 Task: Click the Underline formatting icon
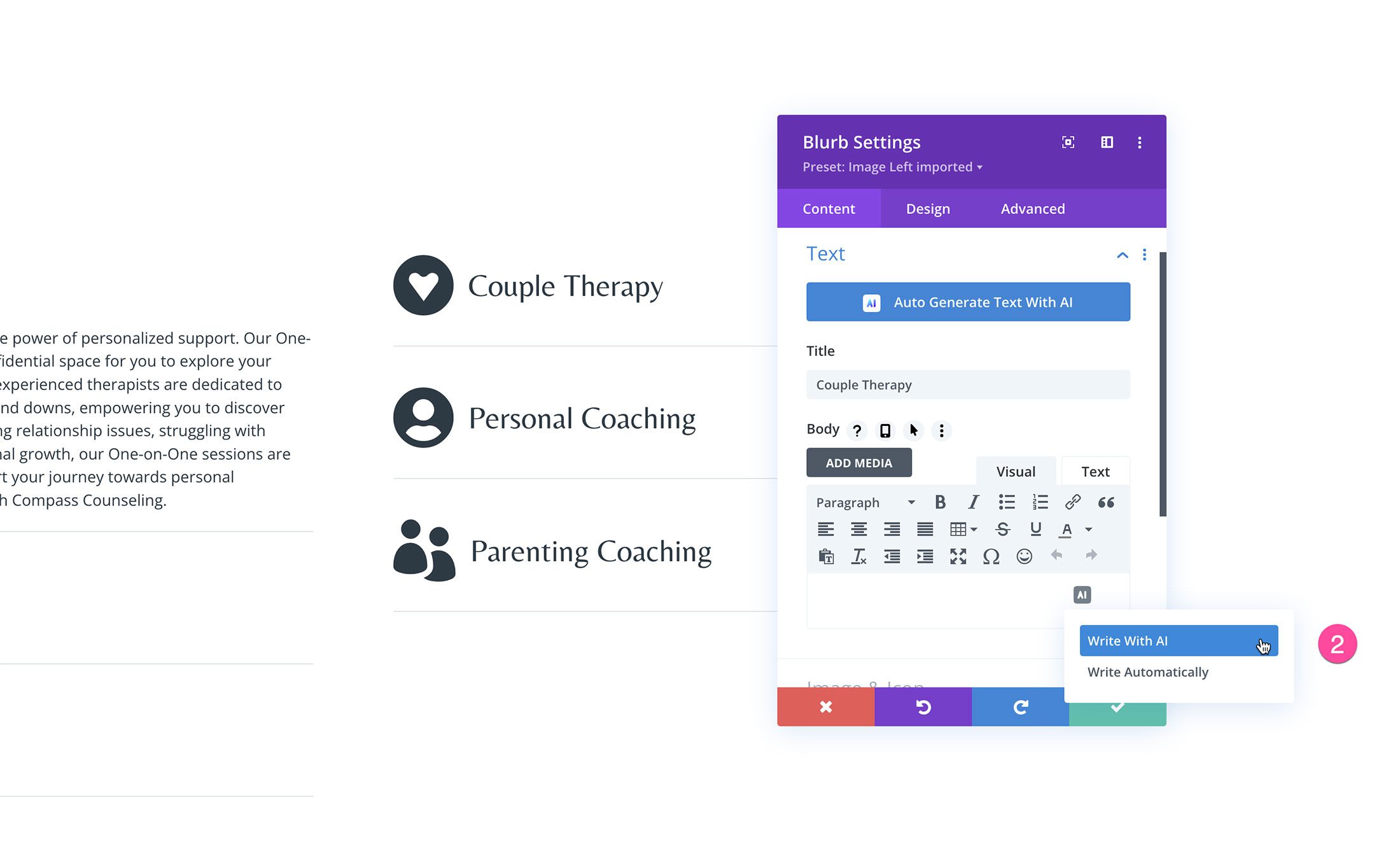click(1037, 529)
